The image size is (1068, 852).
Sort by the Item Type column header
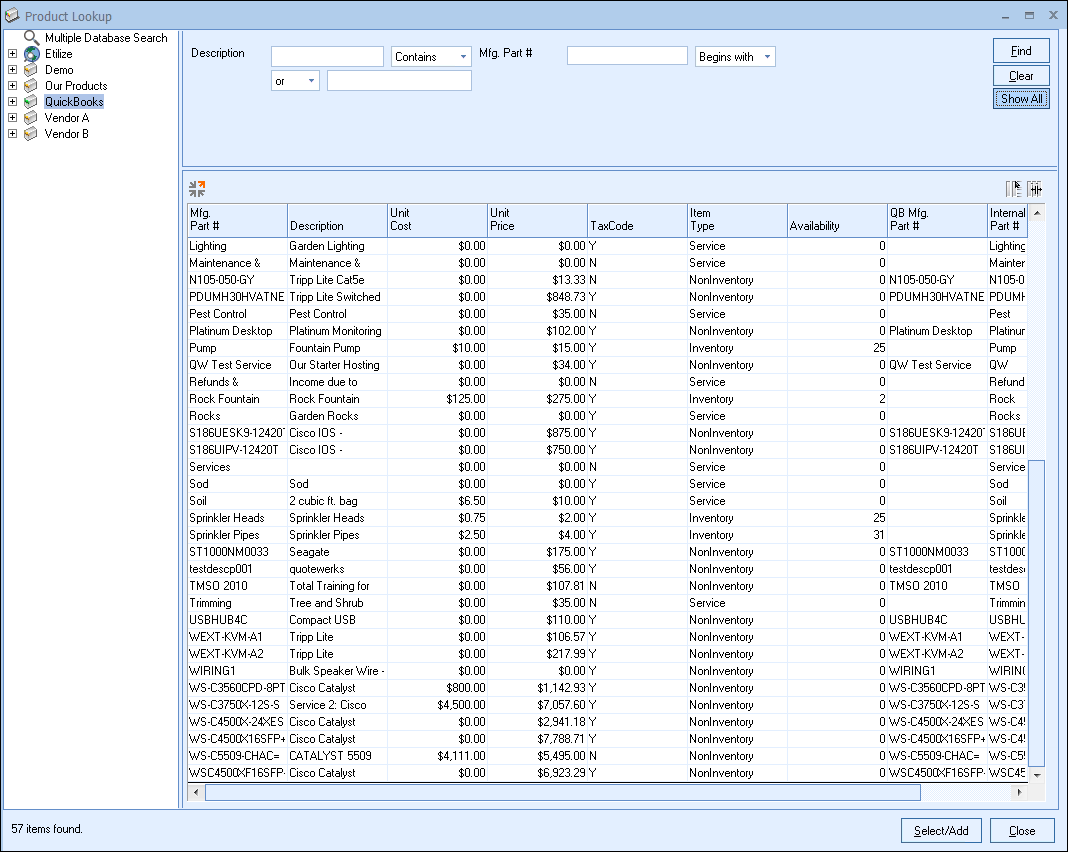tap(735, 219)
